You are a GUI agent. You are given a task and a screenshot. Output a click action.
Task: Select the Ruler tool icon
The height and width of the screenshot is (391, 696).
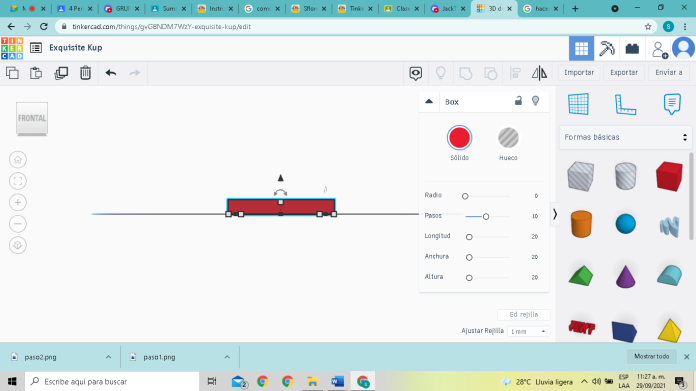(x=625, y=105)
